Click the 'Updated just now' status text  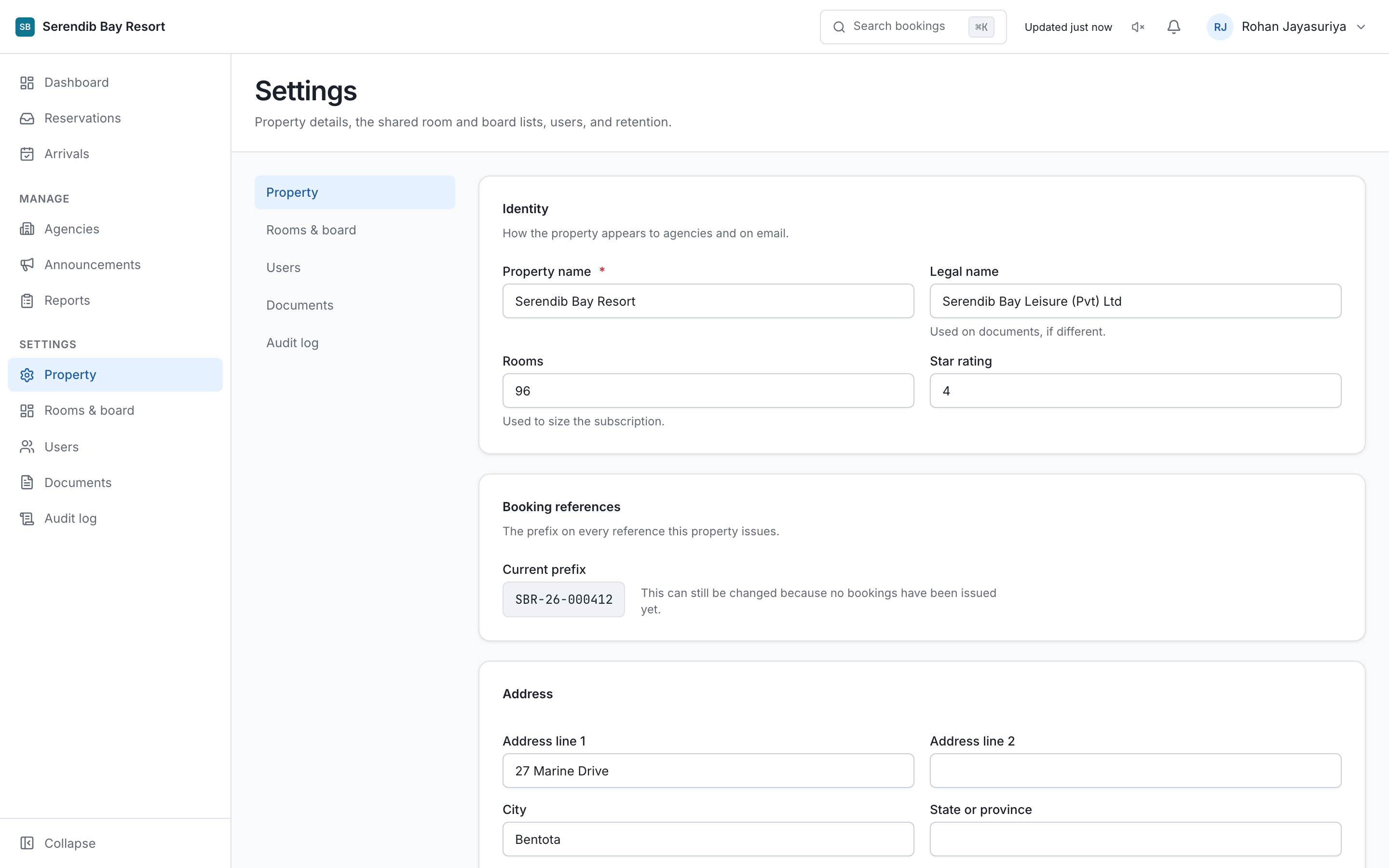tap(1068, 27)
